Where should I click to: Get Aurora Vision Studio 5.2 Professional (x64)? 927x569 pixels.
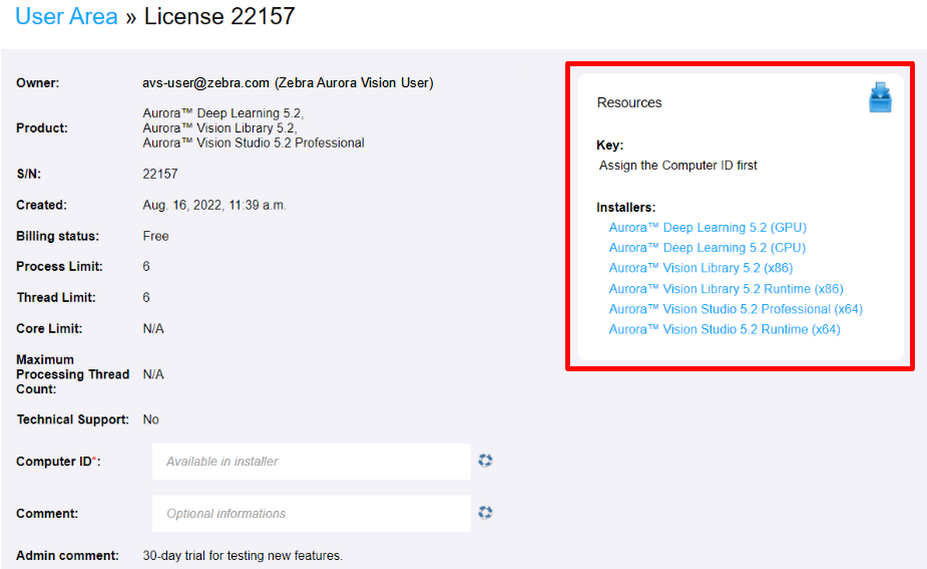[x=735, y=309]
